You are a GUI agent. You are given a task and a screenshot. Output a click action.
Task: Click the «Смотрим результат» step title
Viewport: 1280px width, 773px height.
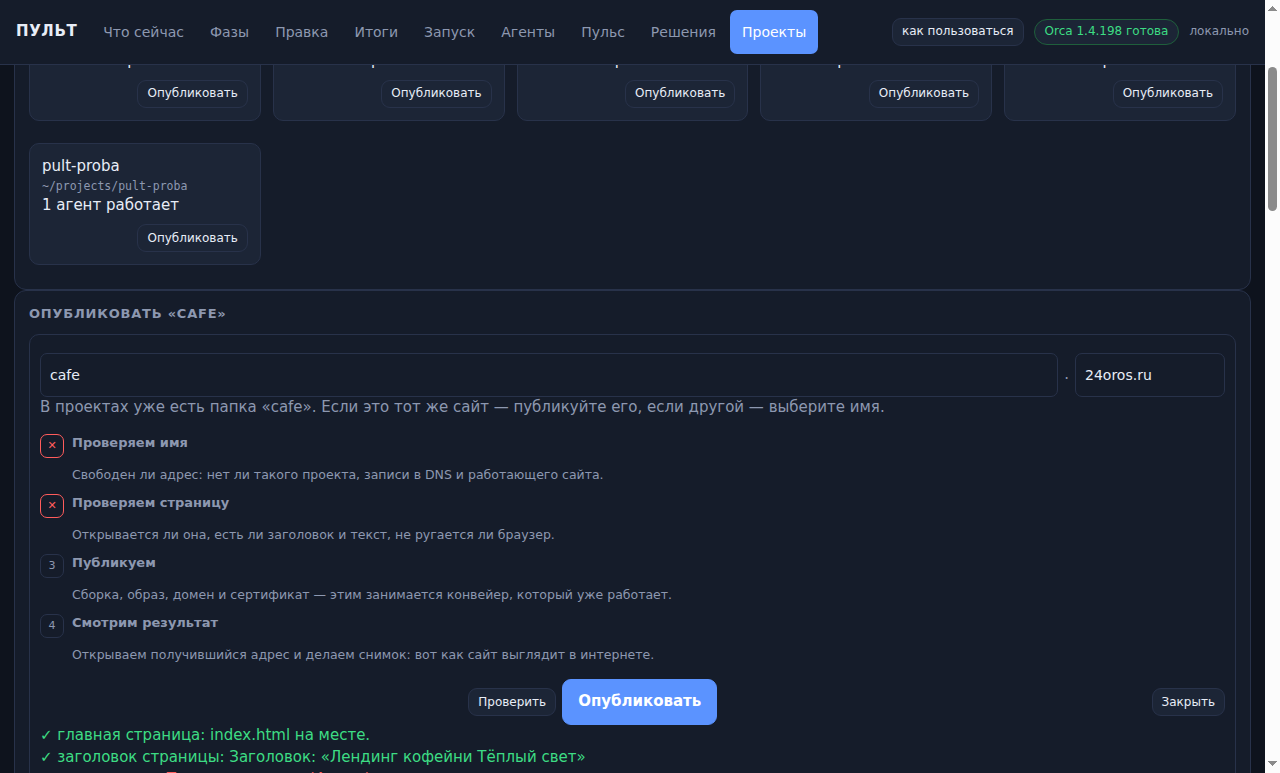click(145, 622)
